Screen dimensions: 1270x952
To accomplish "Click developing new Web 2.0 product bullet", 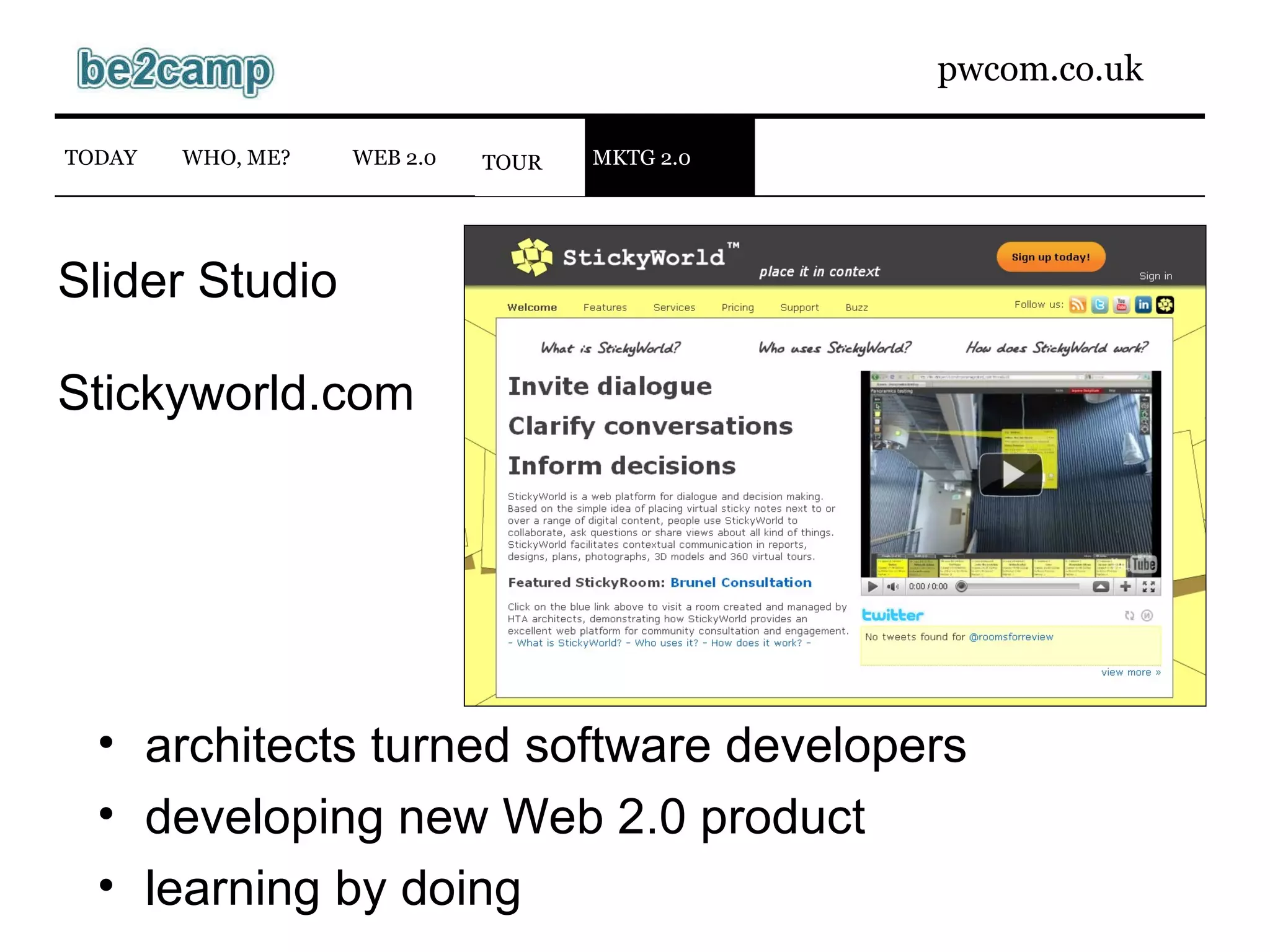I will point(505,818).
